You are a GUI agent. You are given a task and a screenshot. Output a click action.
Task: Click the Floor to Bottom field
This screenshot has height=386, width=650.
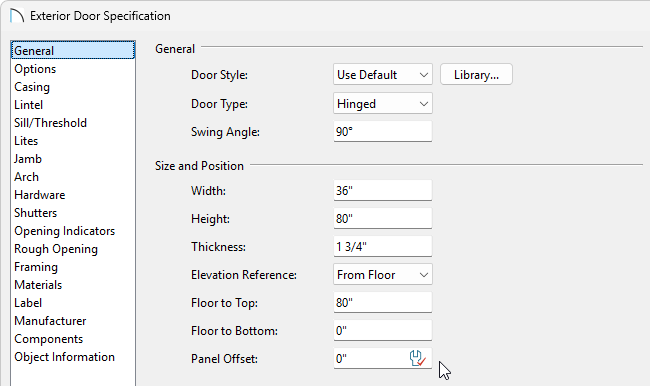click(383, 330)
